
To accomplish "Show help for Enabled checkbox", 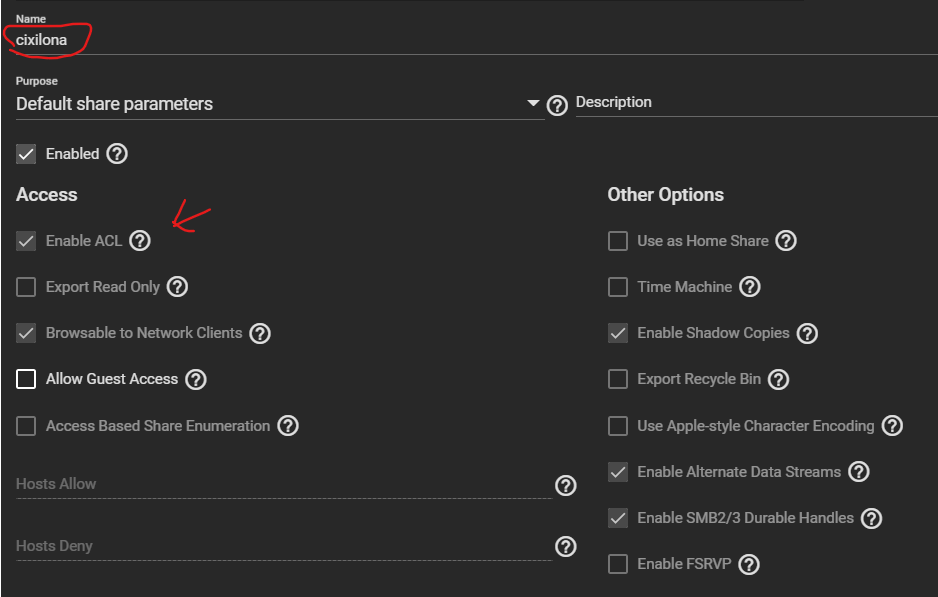I will pyautogui.click(x=117, y=154).
